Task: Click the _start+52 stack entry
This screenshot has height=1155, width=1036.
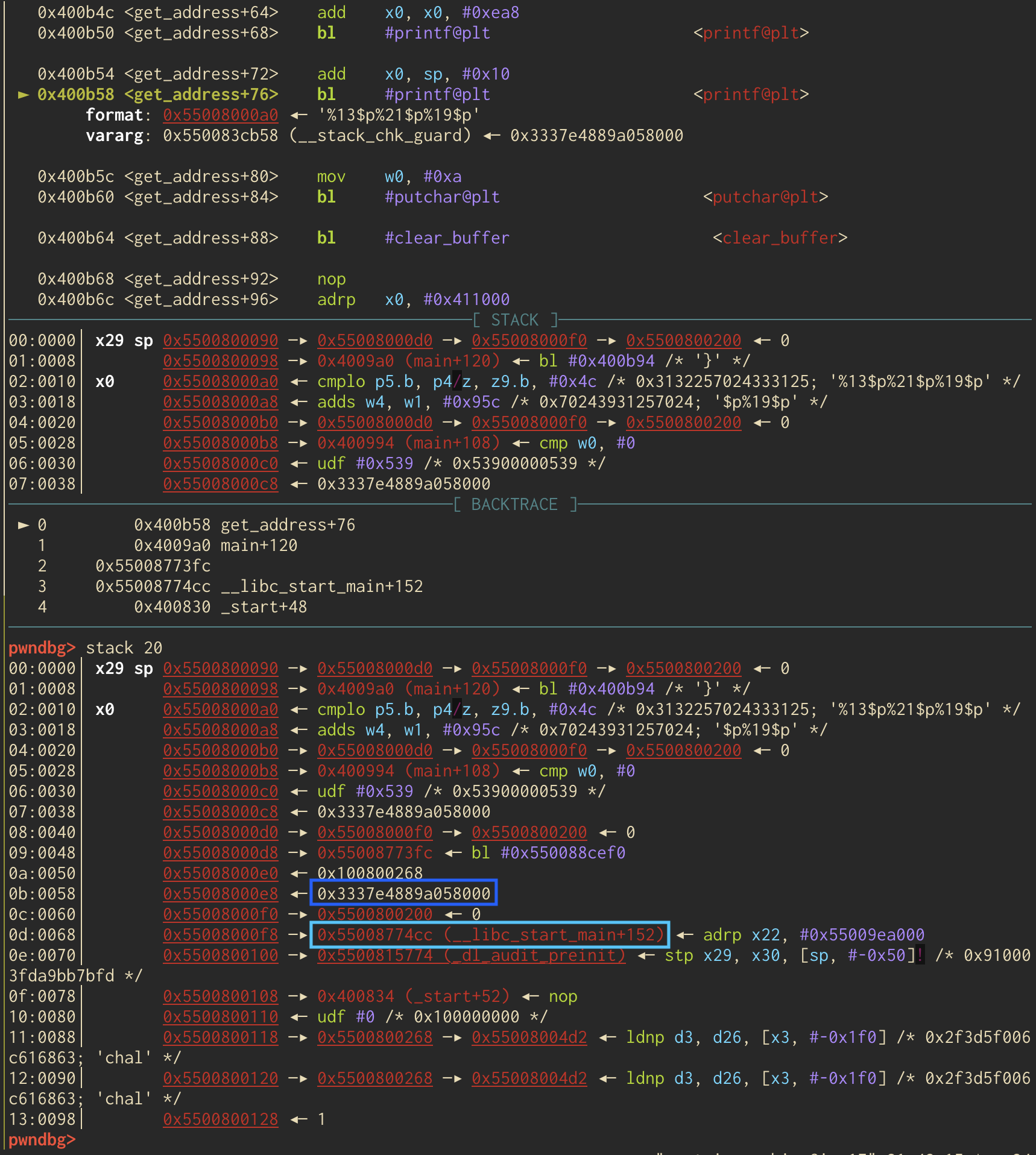Action: click(413, 996)
